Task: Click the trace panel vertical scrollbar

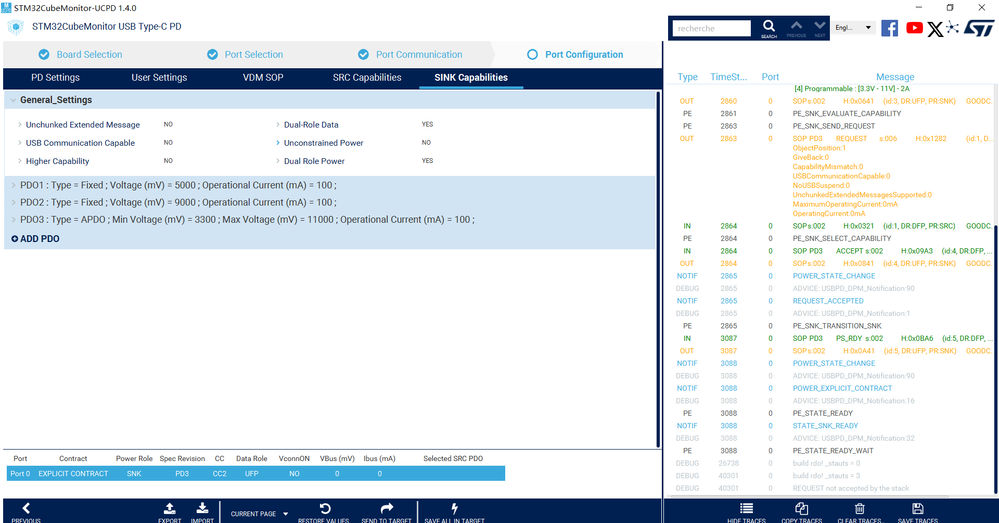Action: 995,357
